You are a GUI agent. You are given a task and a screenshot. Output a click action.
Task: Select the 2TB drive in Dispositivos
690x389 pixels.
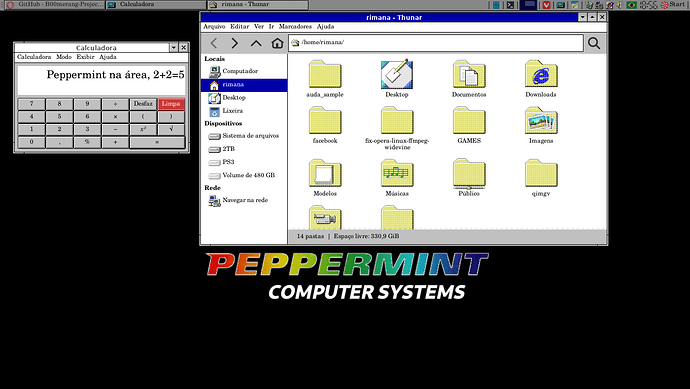pyautogui.click(x=228, y=149)
